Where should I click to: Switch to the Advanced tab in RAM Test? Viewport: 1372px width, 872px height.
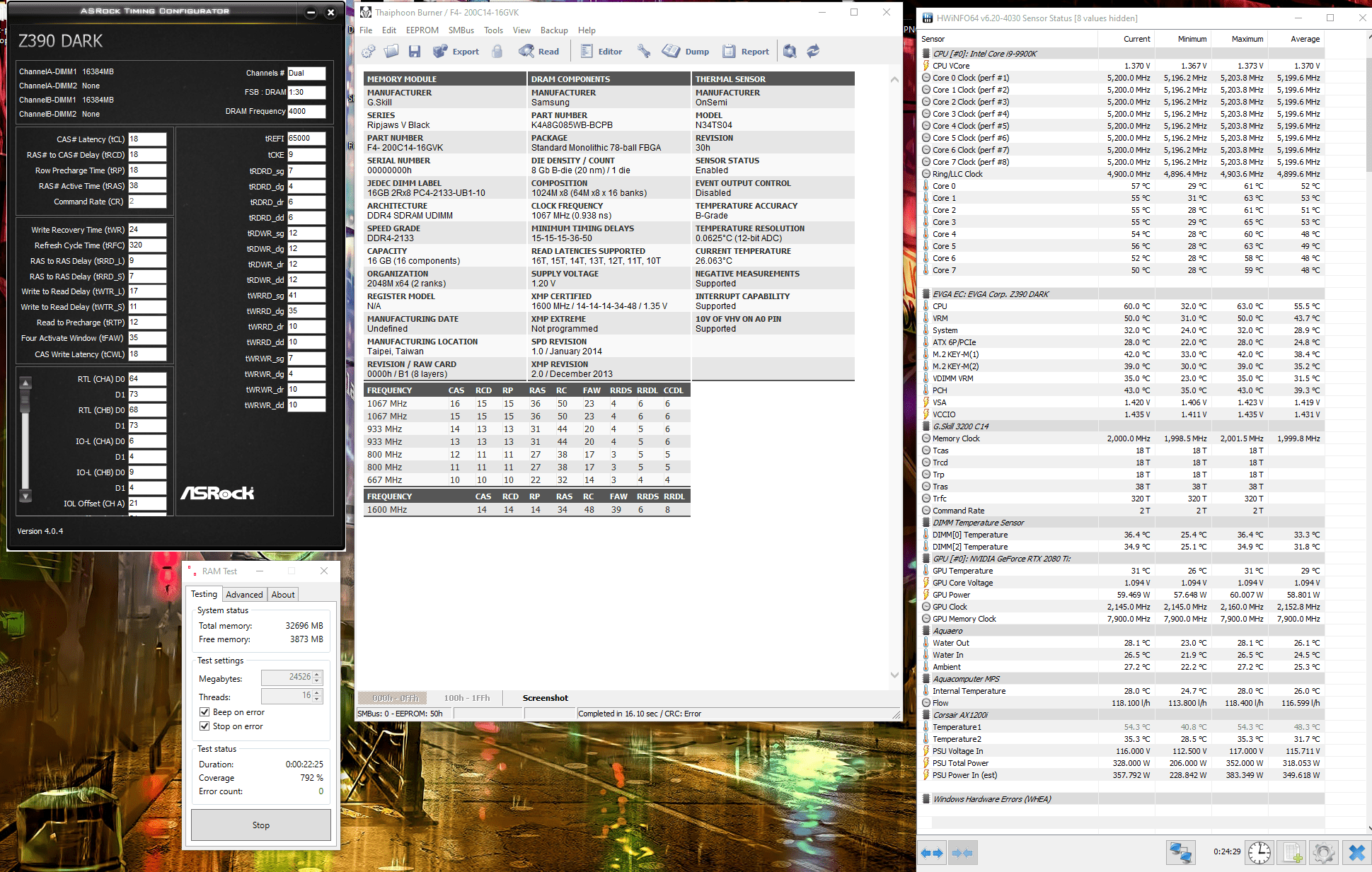click(x=244, y=595)
